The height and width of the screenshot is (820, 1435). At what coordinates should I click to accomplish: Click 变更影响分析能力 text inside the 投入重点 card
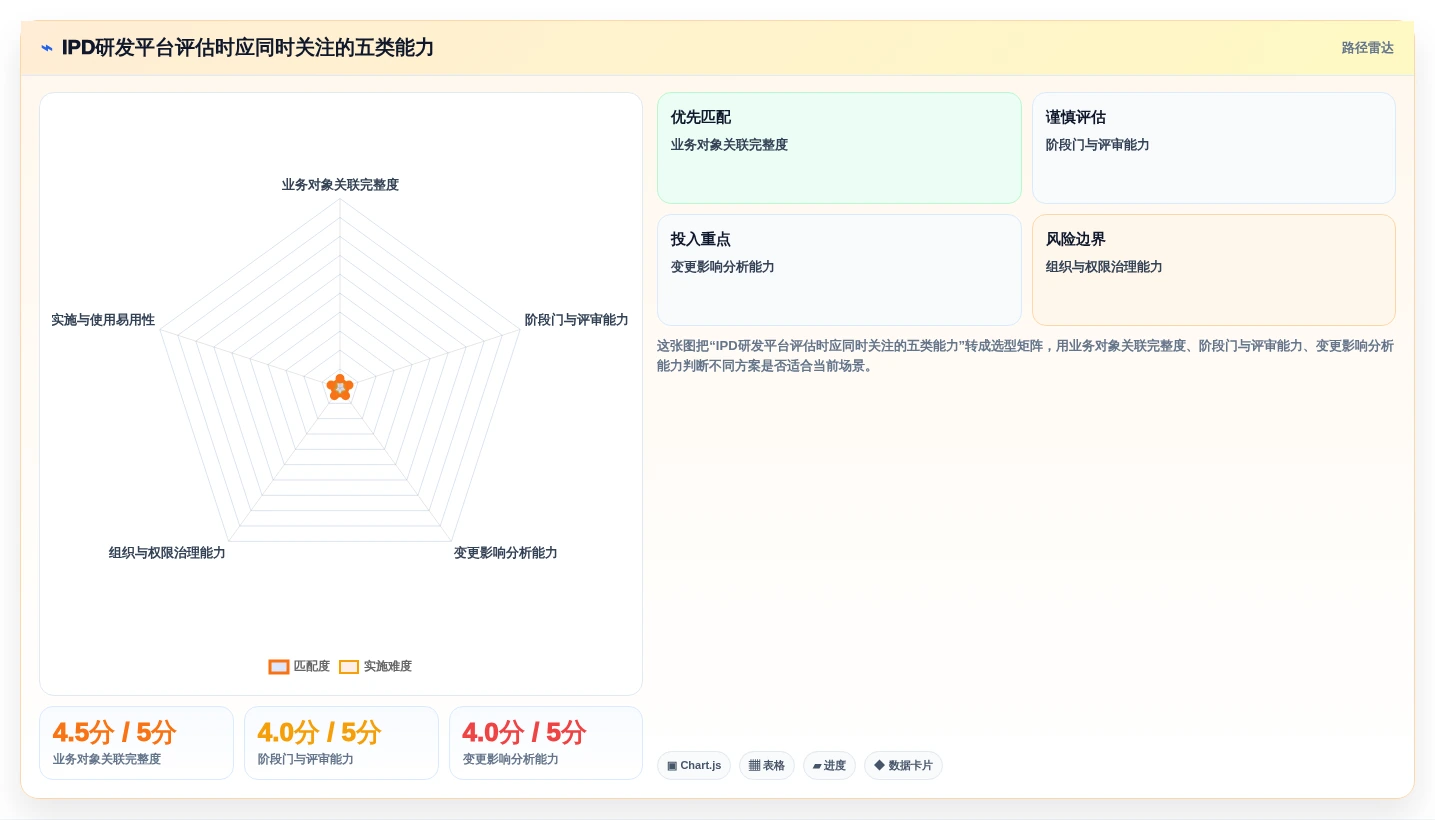[722, 267]
